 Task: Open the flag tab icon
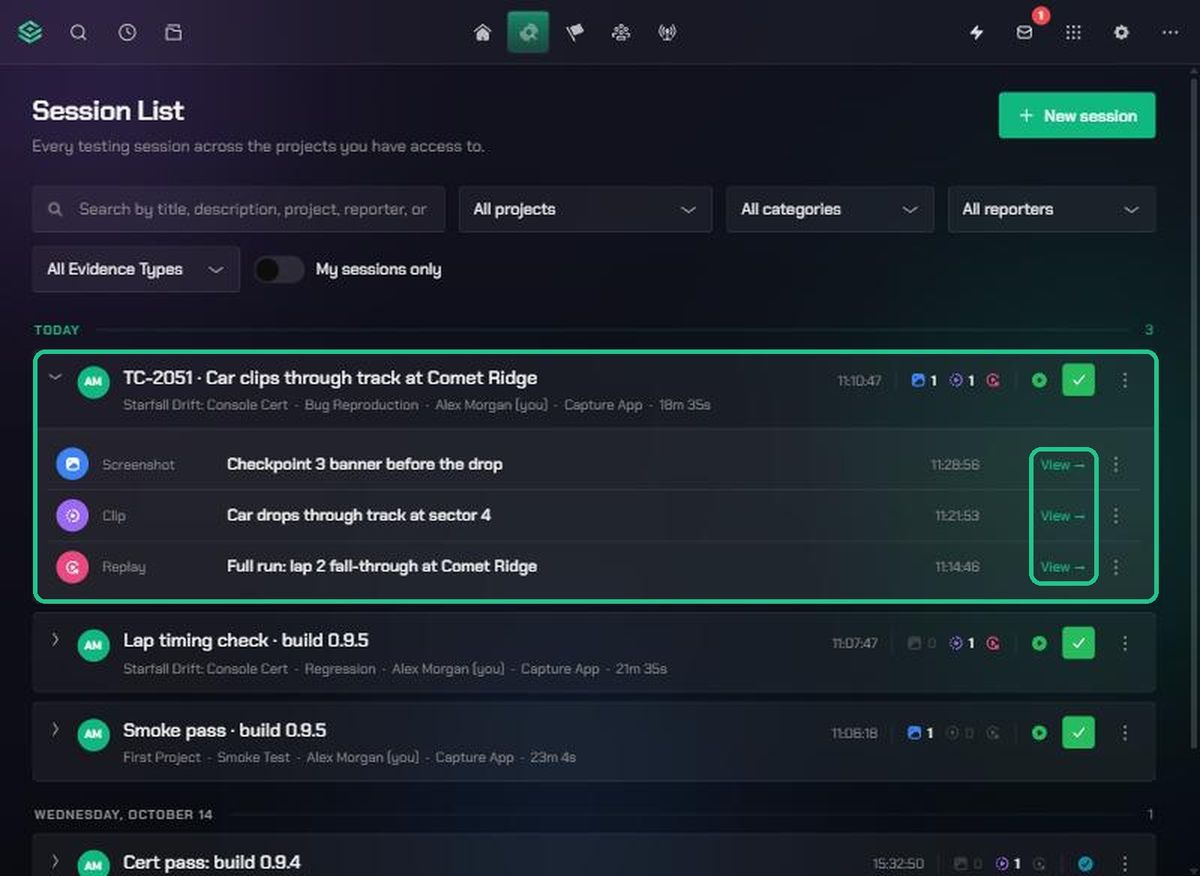[575, 32]
